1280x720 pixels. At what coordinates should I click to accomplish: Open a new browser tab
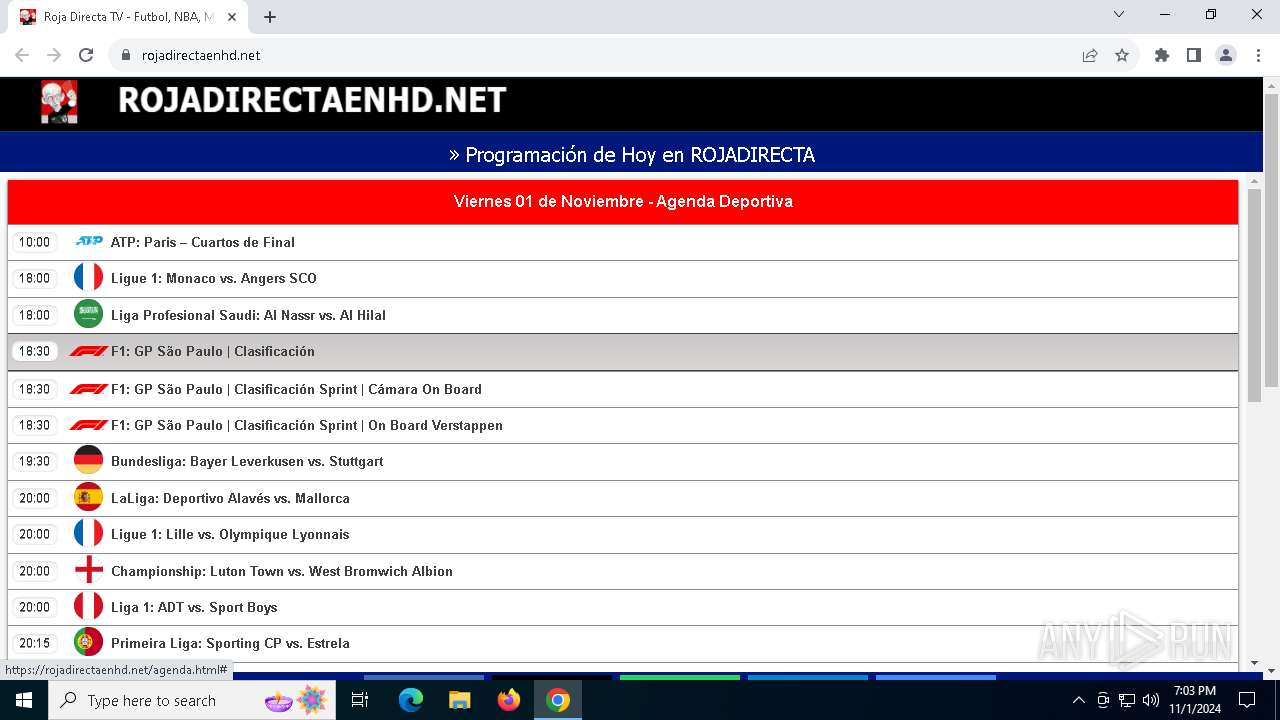coord(270,17)
